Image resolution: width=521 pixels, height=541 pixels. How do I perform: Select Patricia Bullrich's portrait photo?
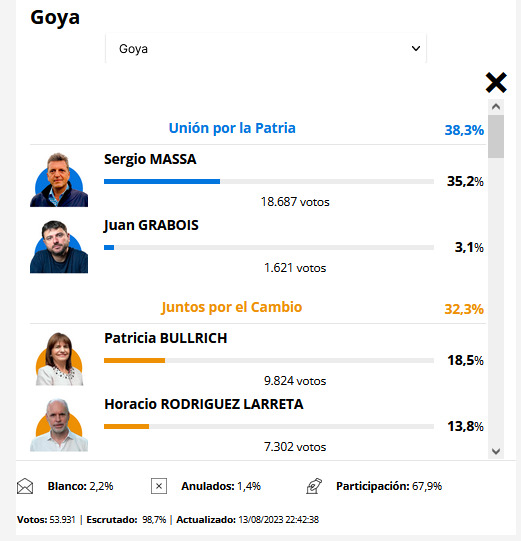(x=59, y=359)
